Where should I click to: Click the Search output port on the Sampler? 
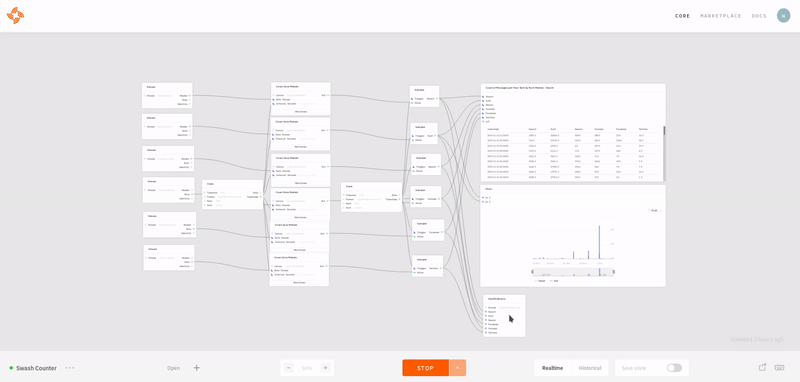click(437, 98)
